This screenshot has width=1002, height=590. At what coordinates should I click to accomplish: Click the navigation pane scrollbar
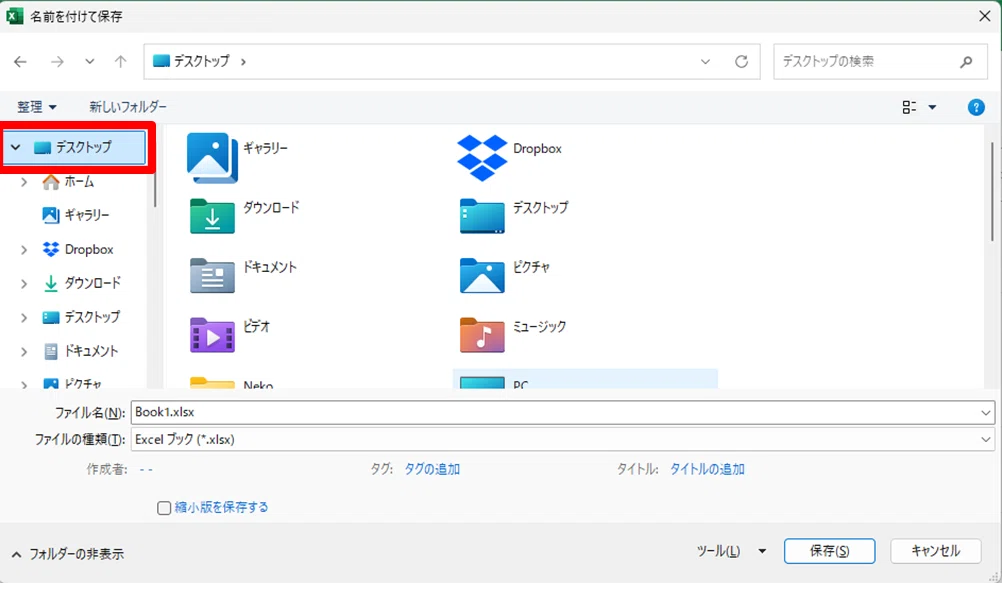[155, 189]
